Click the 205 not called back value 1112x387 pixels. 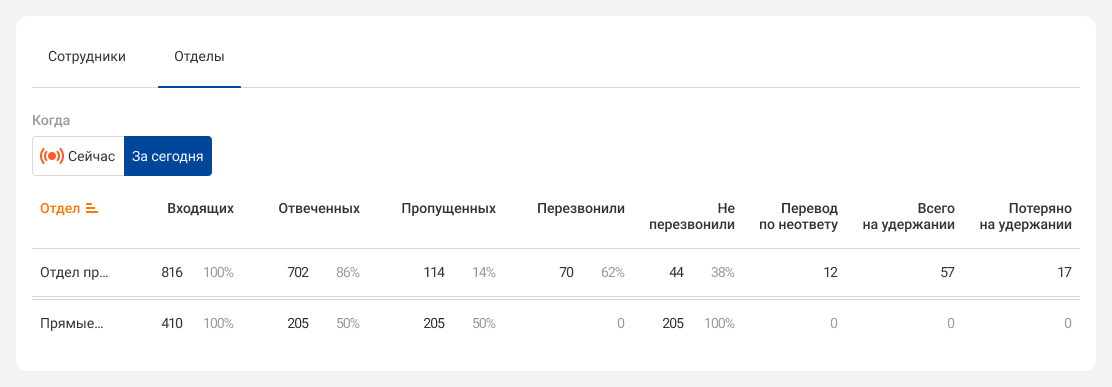673,324
